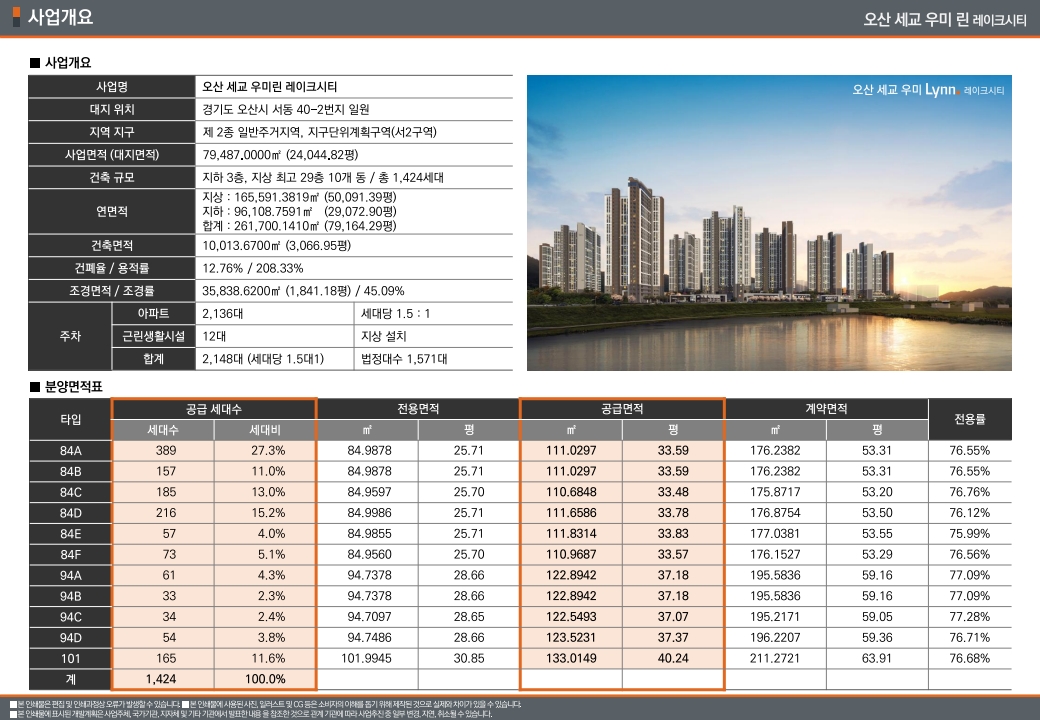Select the Lynn logo text on the rendering
Image resolution: width=1040 pixels, height=720 pixels.
[941, 89]
